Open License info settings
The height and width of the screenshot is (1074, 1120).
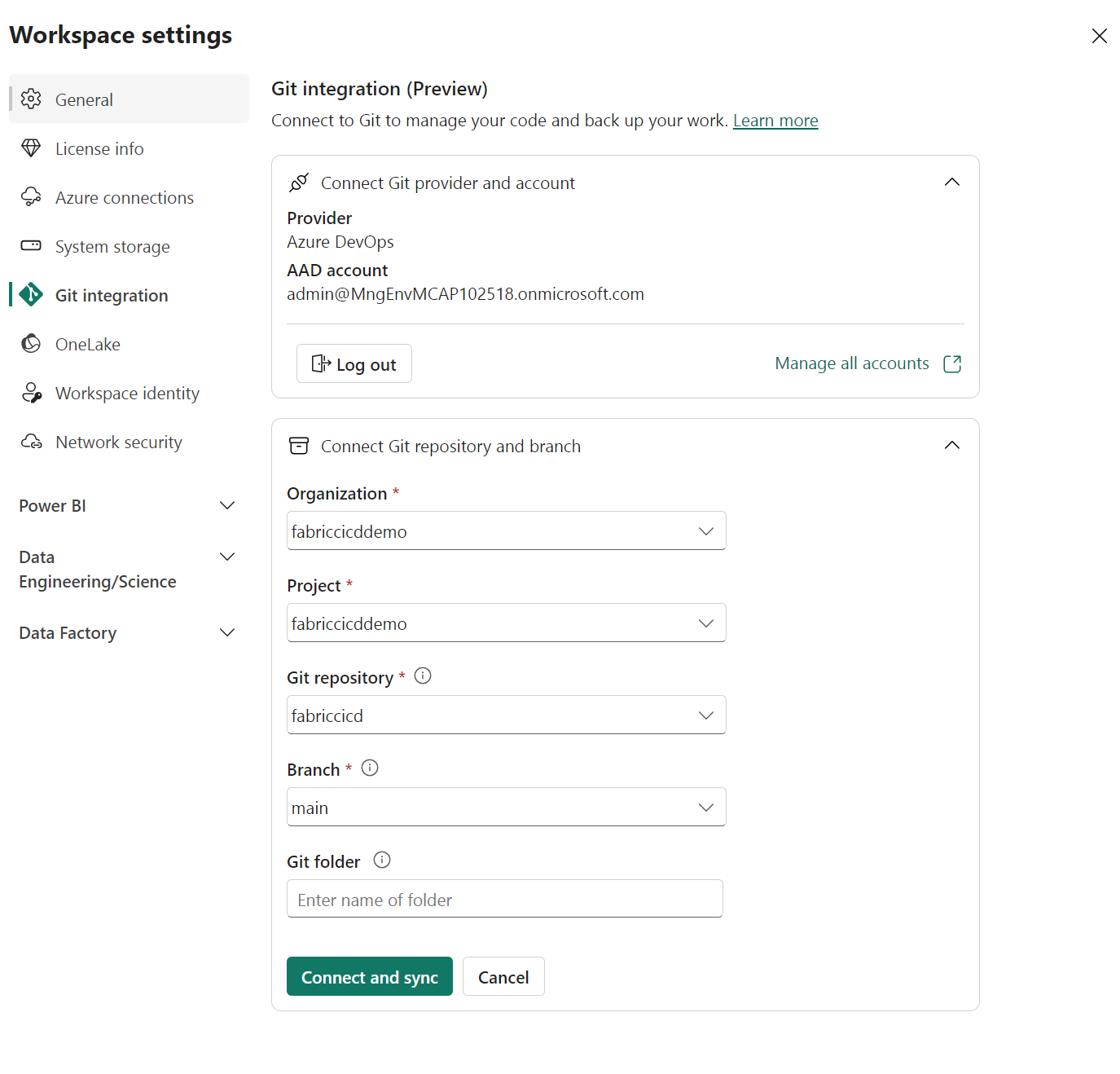[x=129, y=148]
